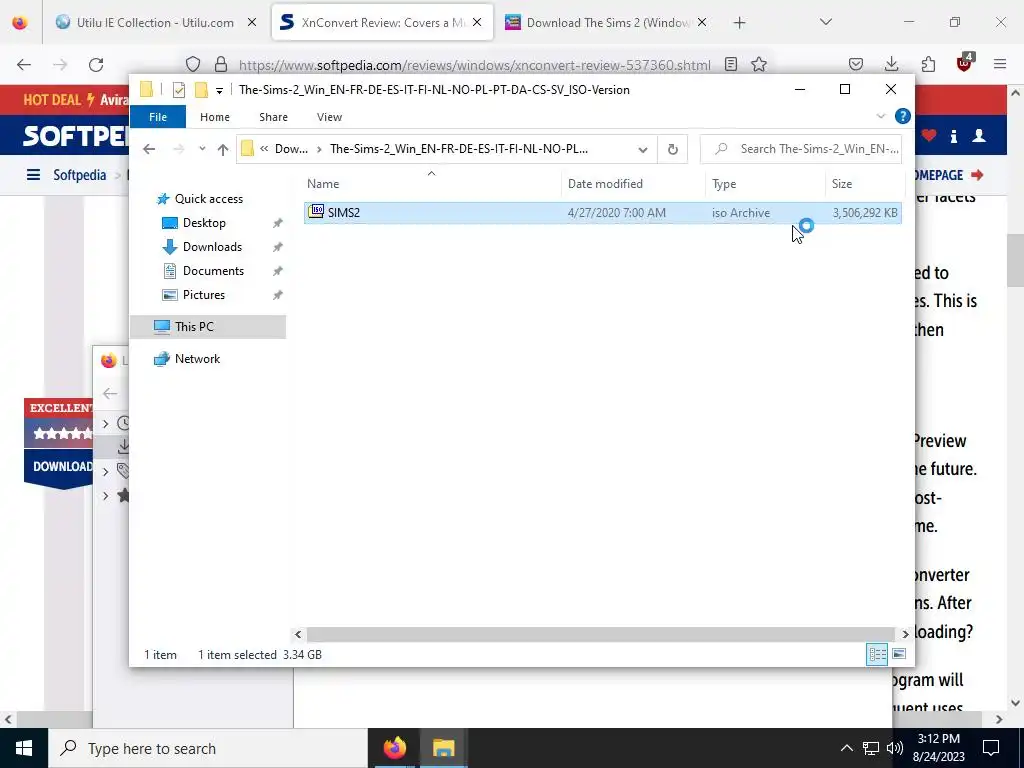Click the Search The-Sims-2 folder field
Screen dimensions: 1024x768
[801, 149]
